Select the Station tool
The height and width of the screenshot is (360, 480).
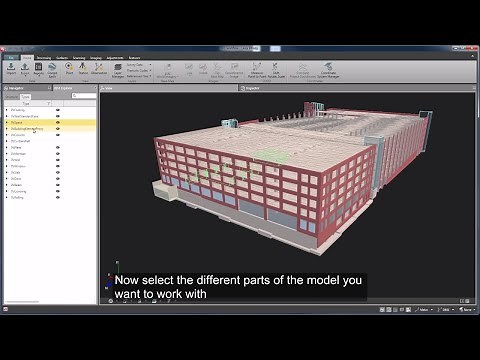pyautogui.click(x=83, y=68)
